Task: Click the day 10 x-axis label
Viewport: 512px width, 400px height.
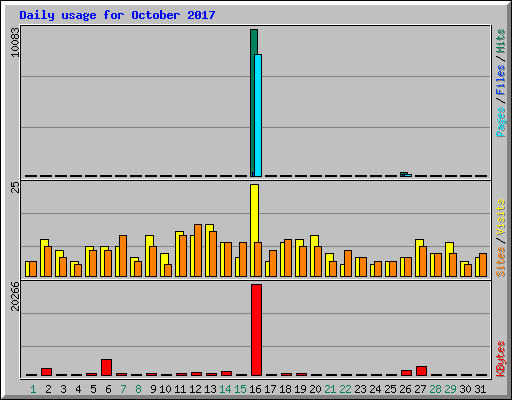Action: click(x=165, y=389)
